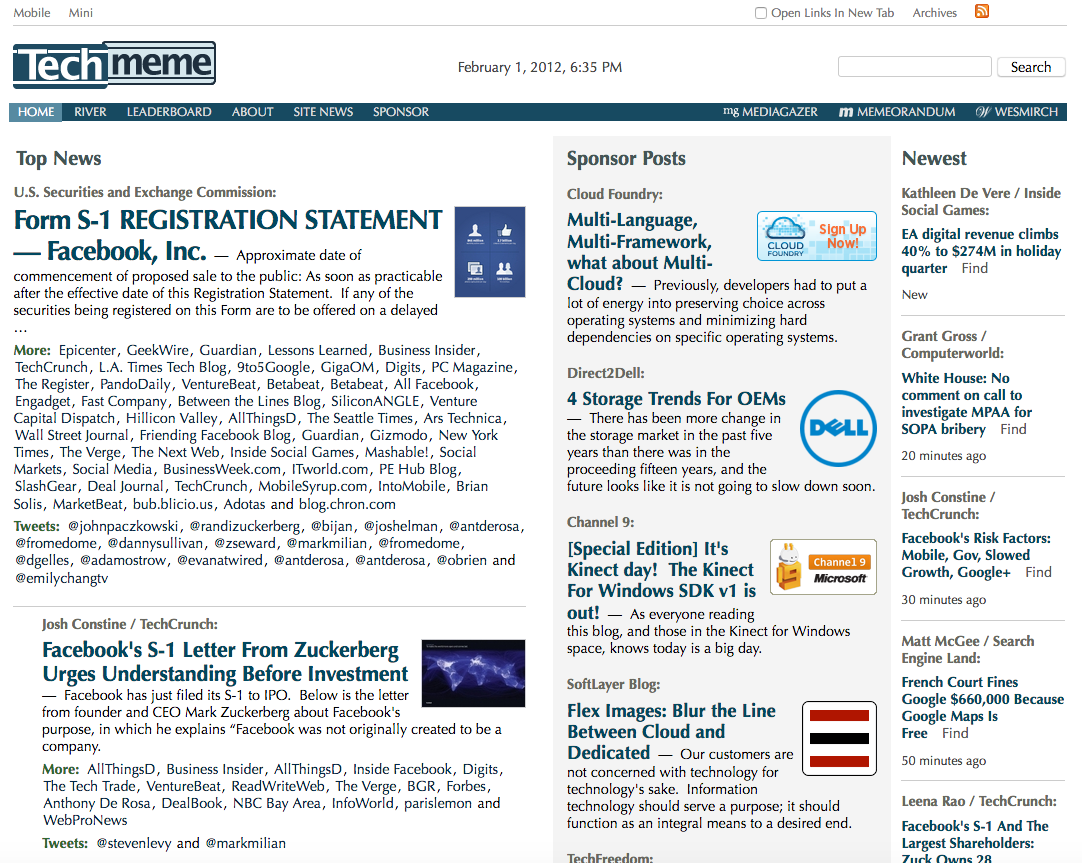Open the Archives link
Image resolution: width=1082 pixels, height=863 pixels.
pyautogui.click(x=934, y=12)
